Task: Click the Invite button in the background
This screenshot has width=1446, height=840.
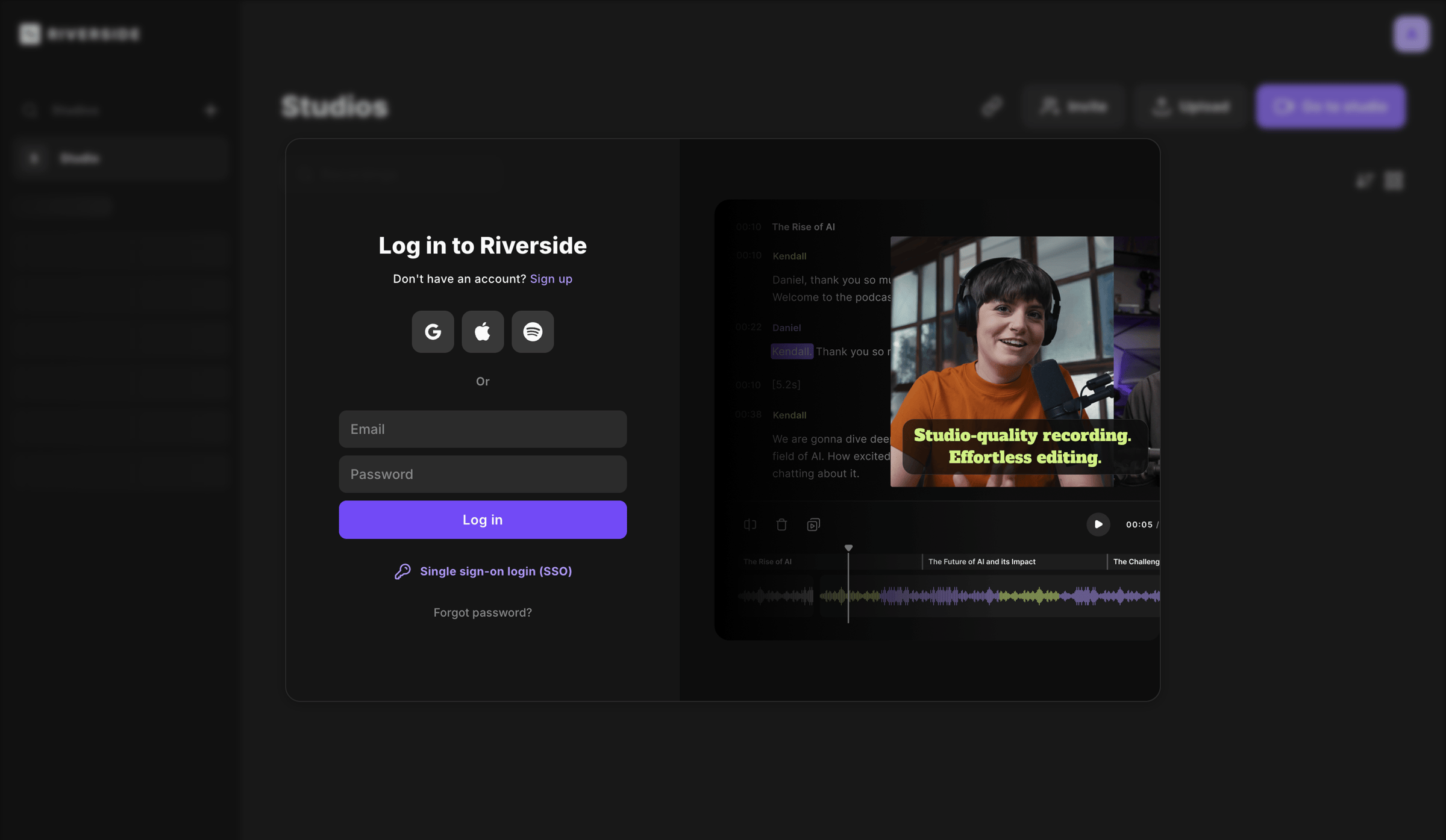Action: point(1074,107)
